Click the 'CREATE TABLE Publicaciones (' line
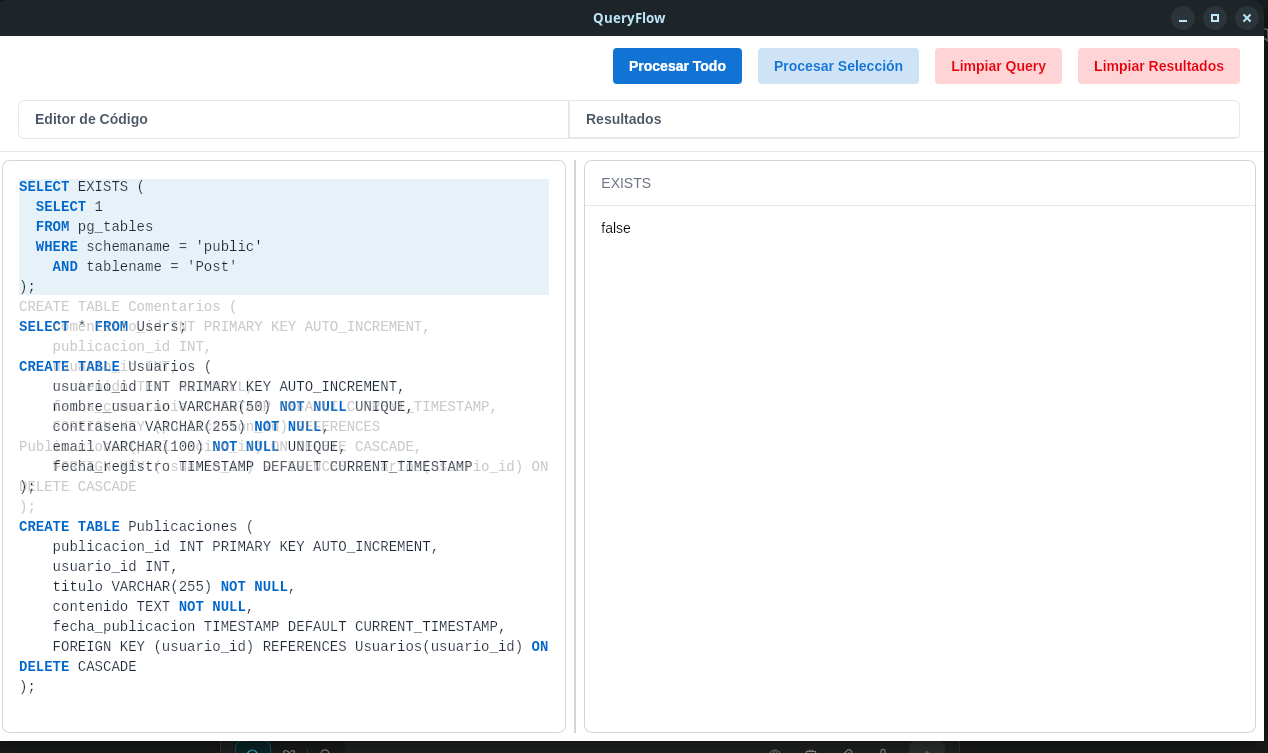This screenshot has width=1268, height=753. (137, 527)
